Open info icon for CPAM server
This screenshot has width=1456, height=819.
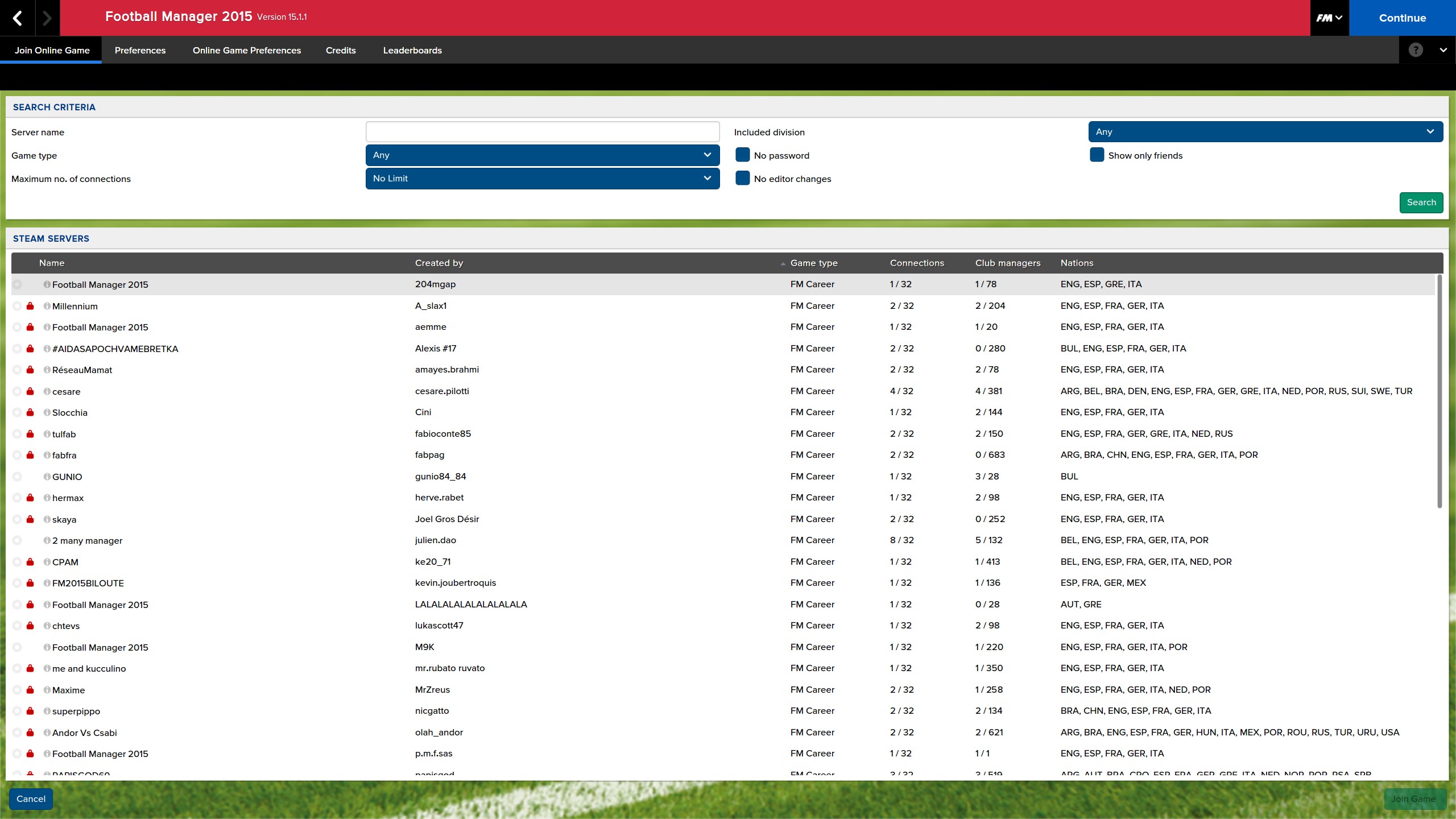[47, 562]
